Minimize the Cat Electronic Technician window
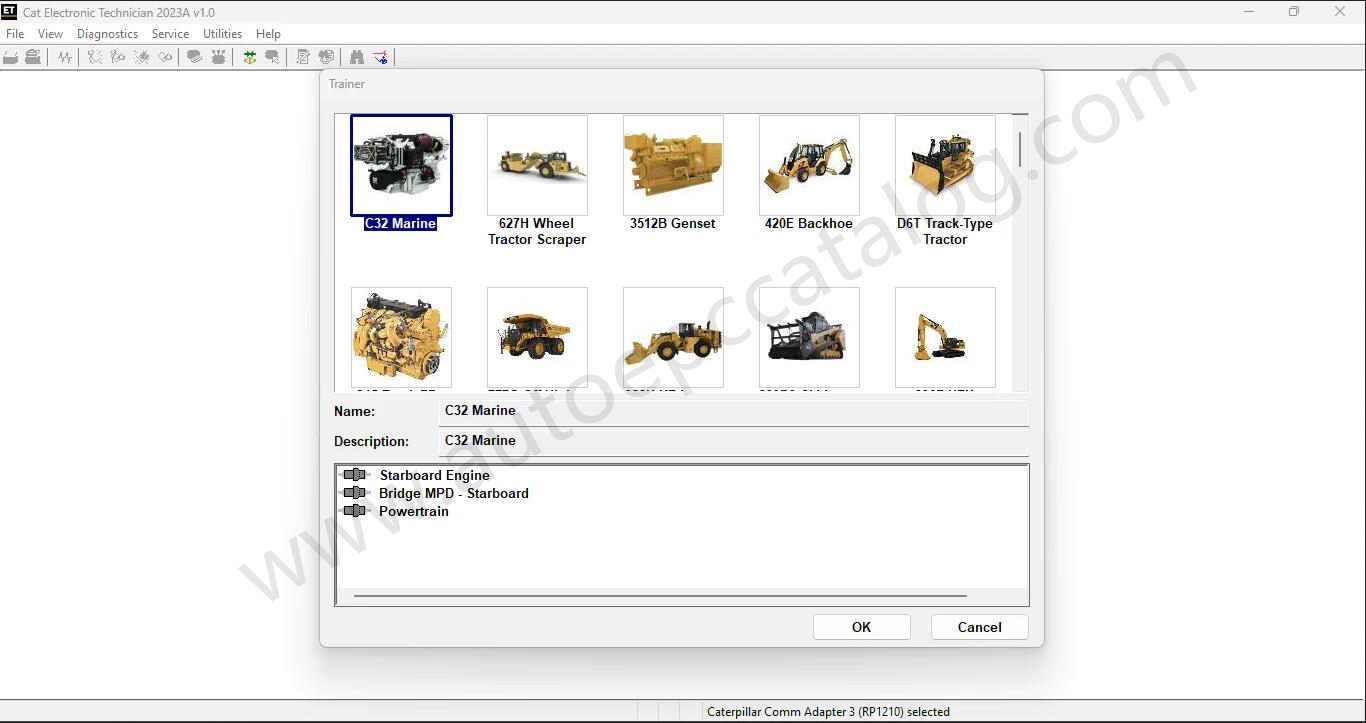The width and height of the screenshot is (1366, 723). click(x=1249, y=12)
